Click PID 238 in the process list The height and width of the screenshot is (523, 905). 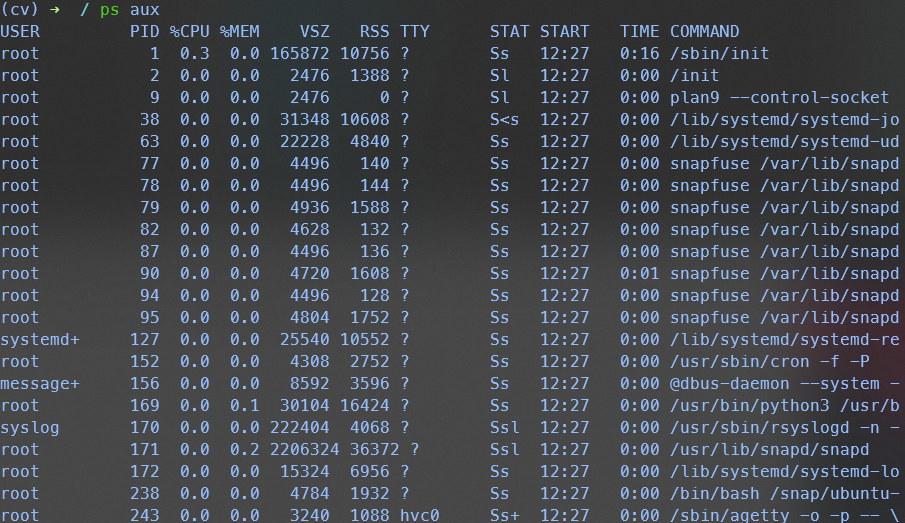pyautogui.click(x=144, y=494)
